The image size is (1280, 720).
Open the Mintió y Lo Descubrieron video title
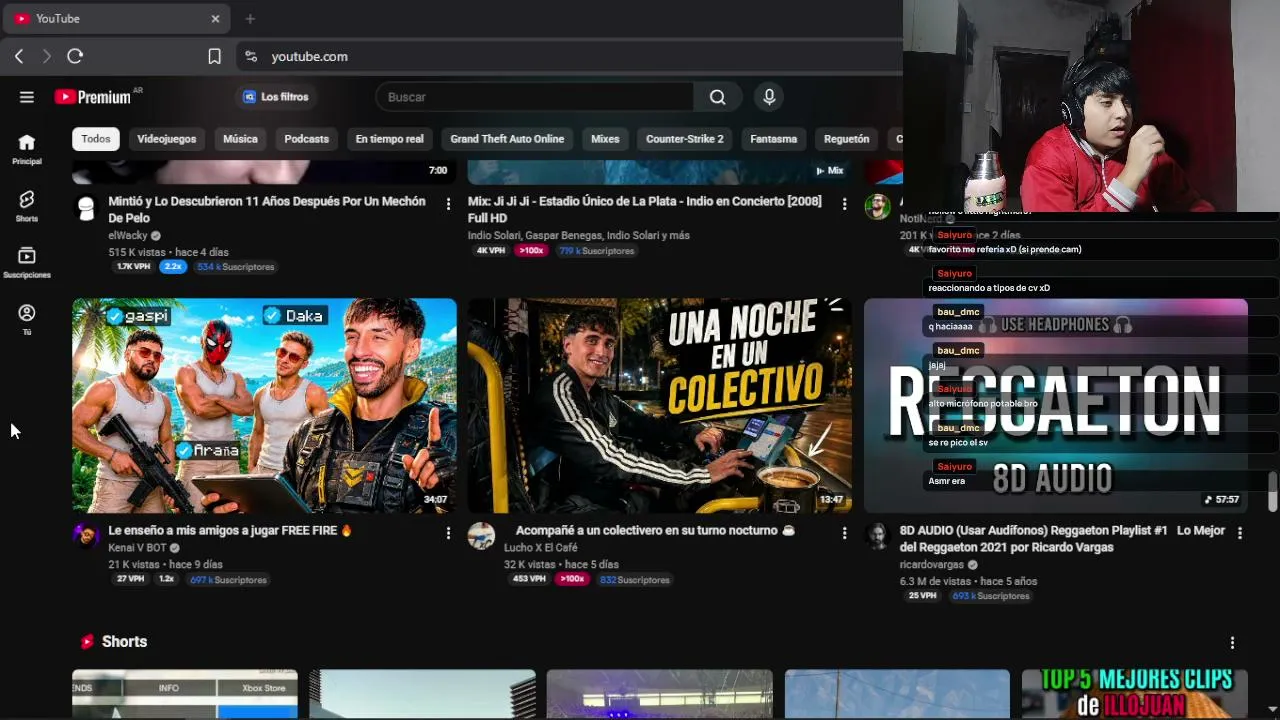tap(267, 209)
